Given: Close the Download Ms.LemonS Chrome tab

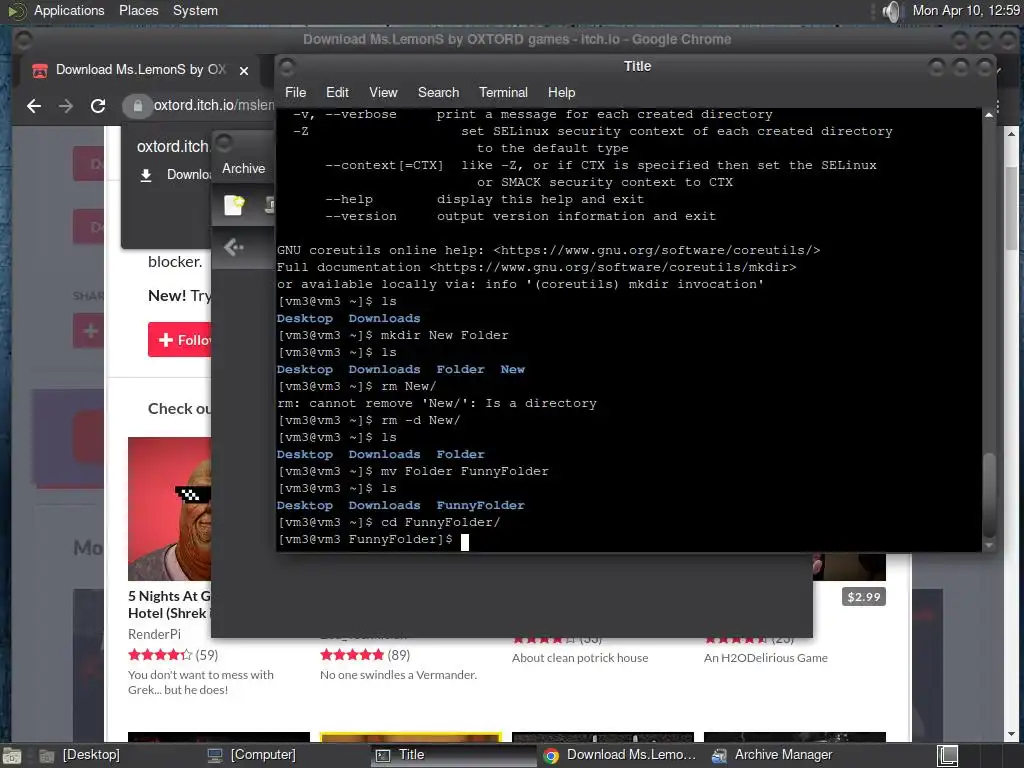Looking at the screenshot, I should click(244, 71).
